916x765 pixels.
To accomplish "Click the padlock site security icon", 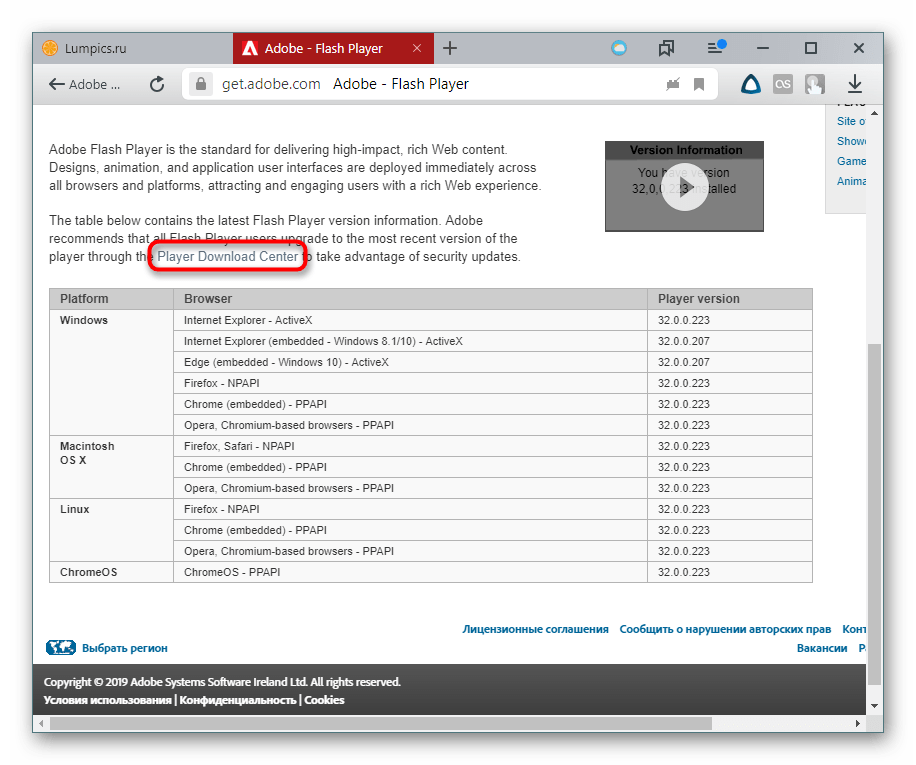I will point(200,84).
